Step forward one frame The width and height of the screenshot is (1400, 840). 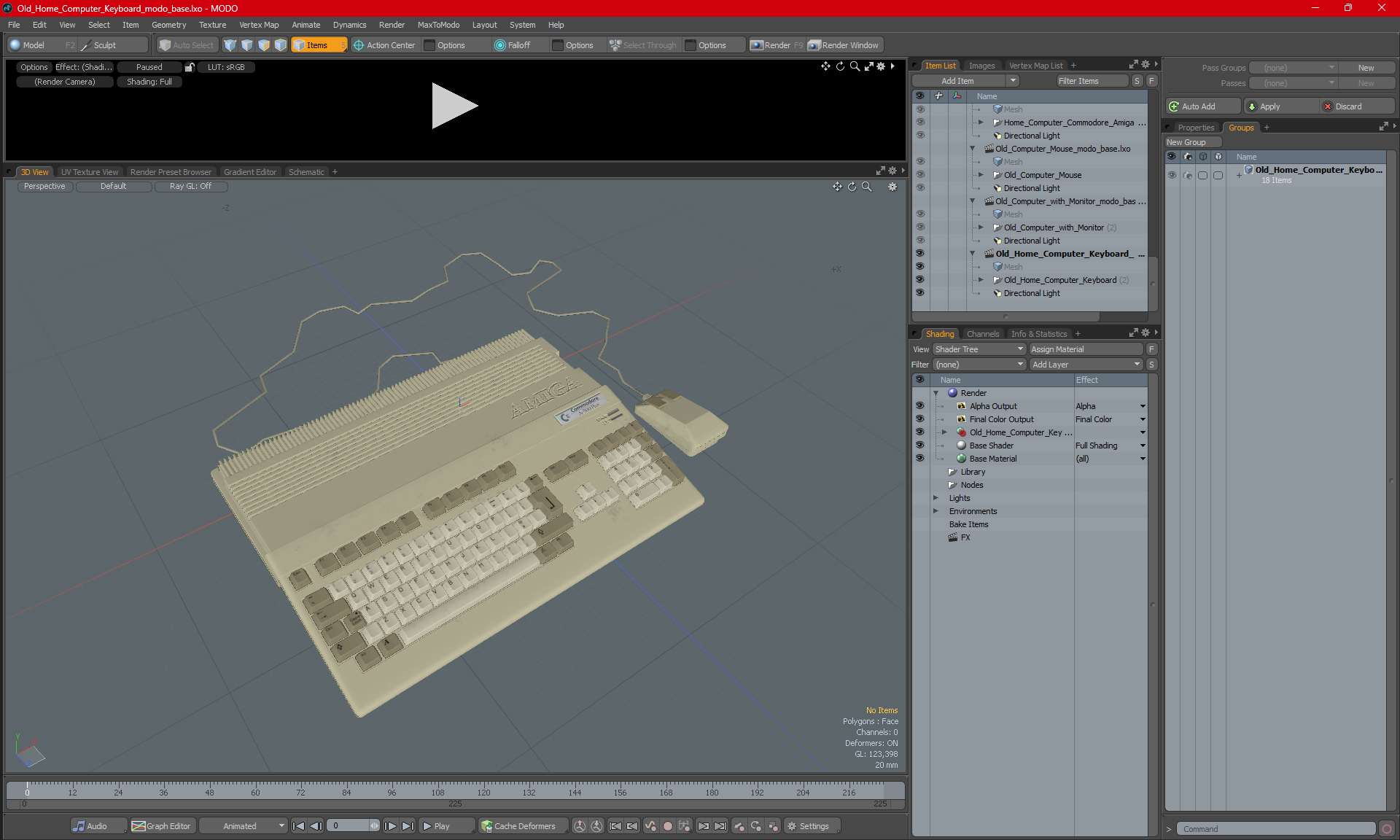pyautogui.click(x=391, y=826)
